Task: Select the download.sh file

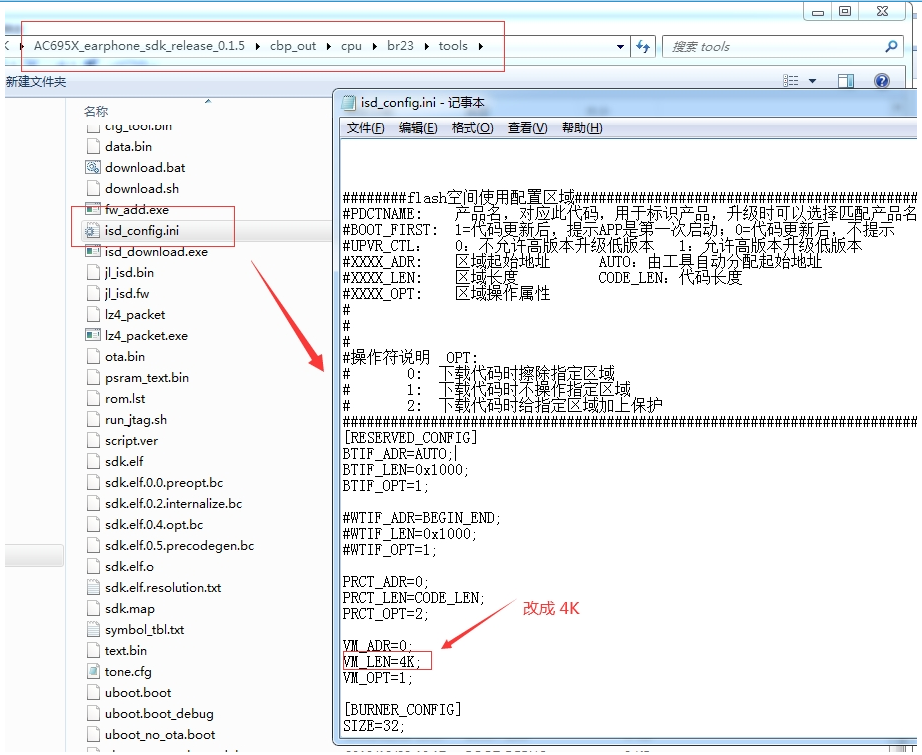Action: pyautogui.click(x=142, y=189)
